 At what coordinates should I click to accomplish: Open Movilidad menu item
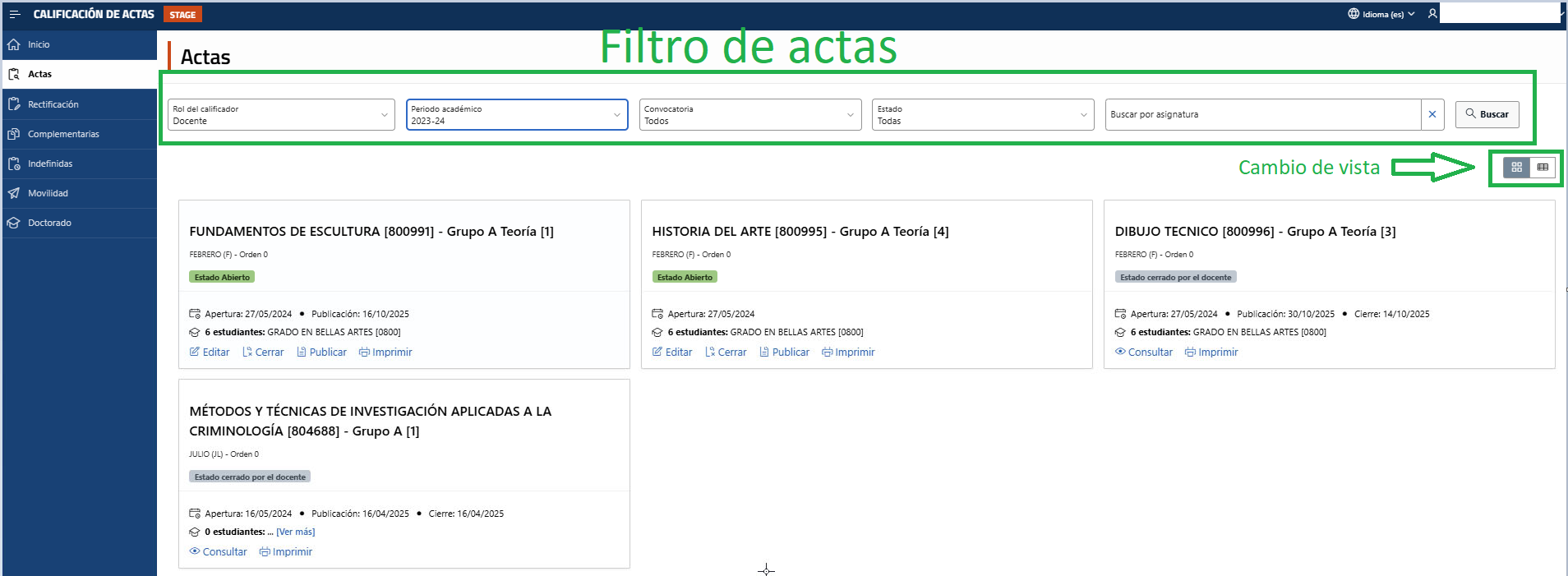click(x=80, y=193)
